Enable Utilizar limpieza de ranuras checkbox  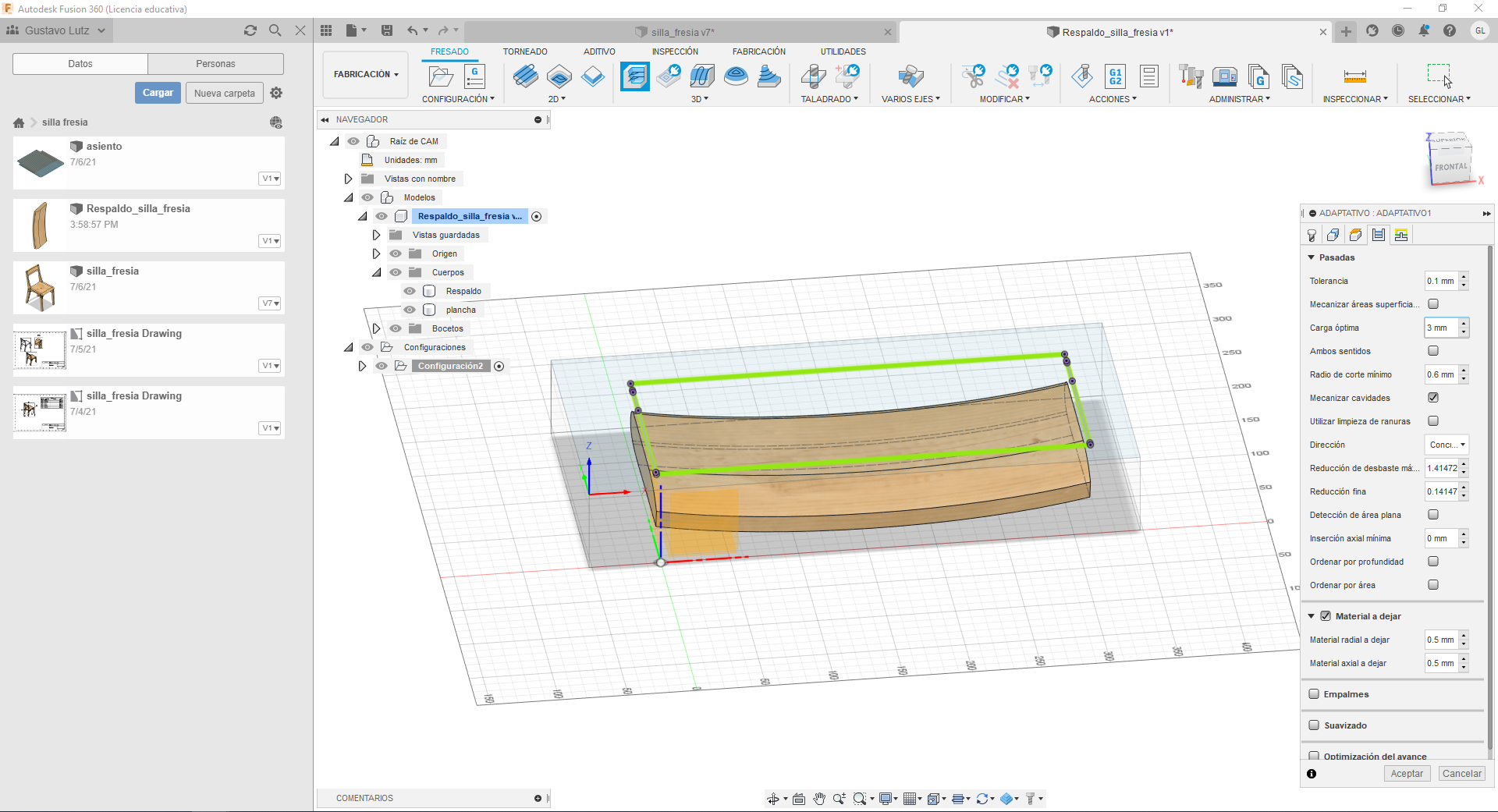[1433, 421]
